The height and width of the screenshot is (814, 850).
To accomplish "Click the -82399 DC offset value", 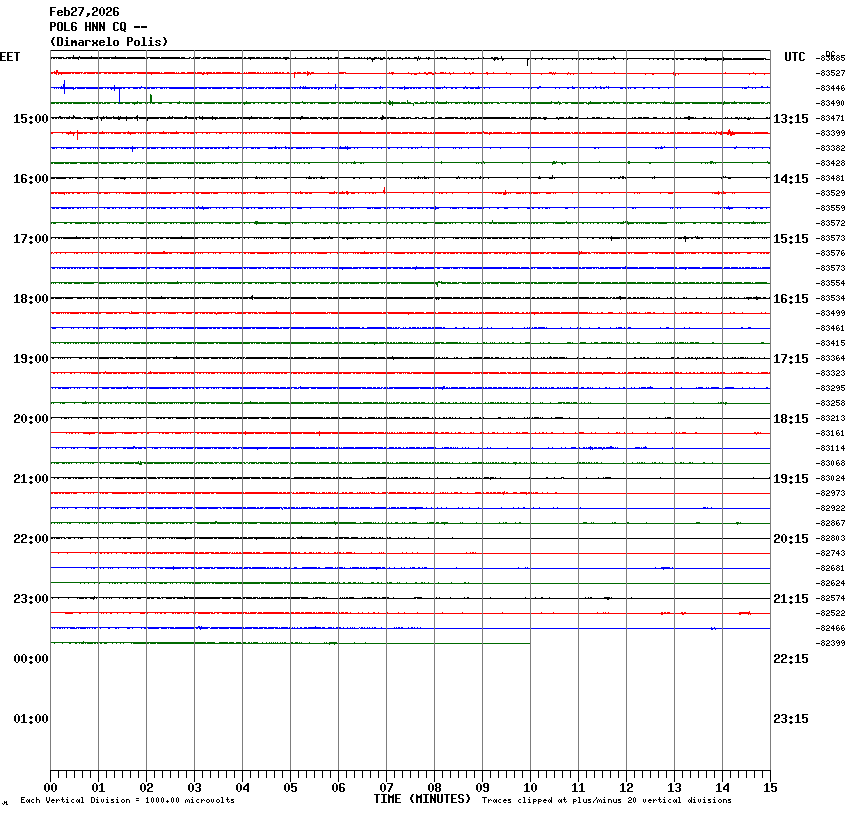I will (832, 643).
